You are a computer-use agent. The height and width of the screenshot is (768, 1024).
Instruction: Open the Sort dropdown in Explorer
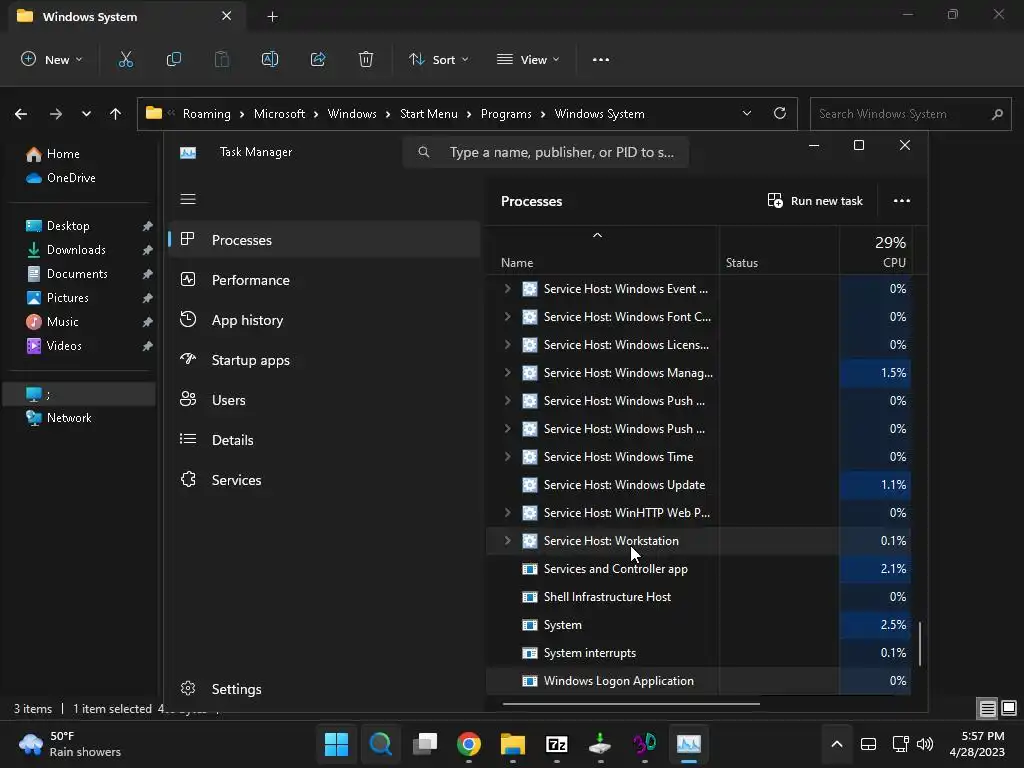[x=438, y=59]
